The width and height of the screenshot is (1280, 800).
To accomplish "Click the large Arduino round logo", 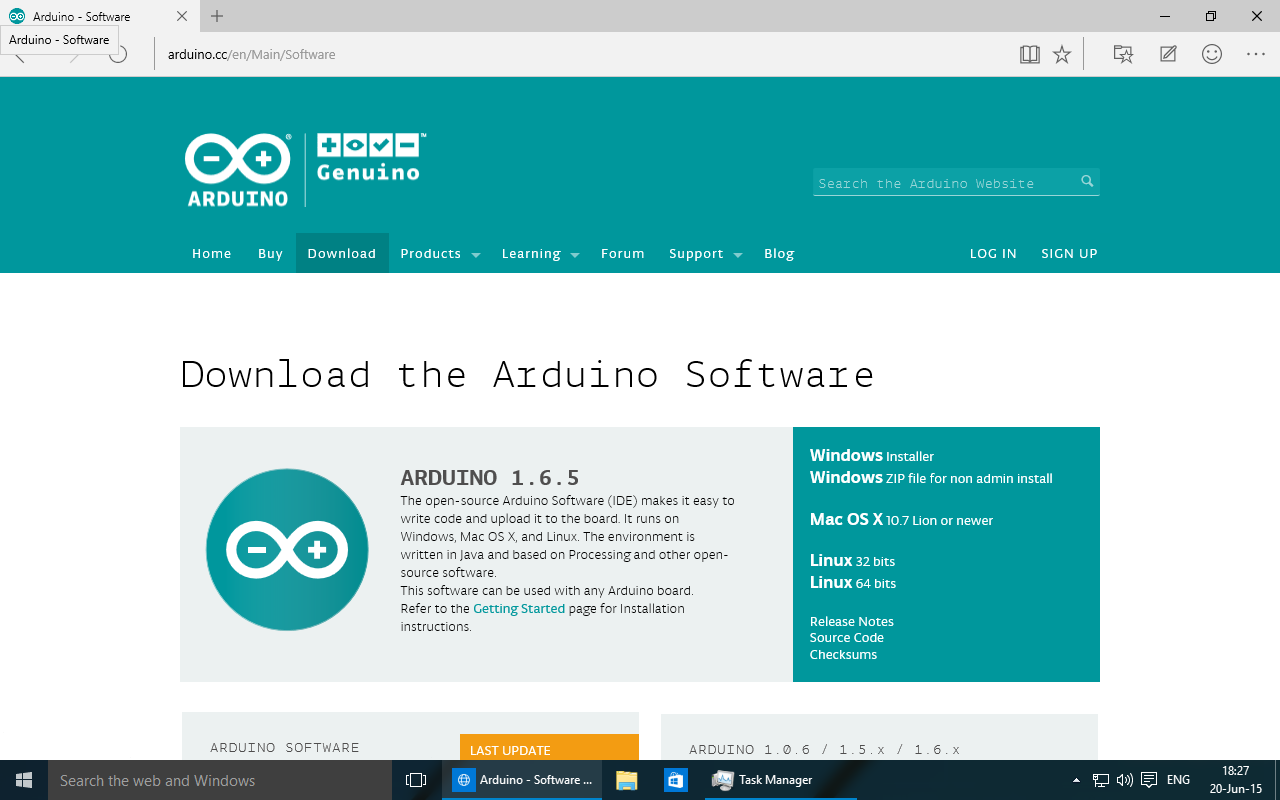I will [287, 550].
